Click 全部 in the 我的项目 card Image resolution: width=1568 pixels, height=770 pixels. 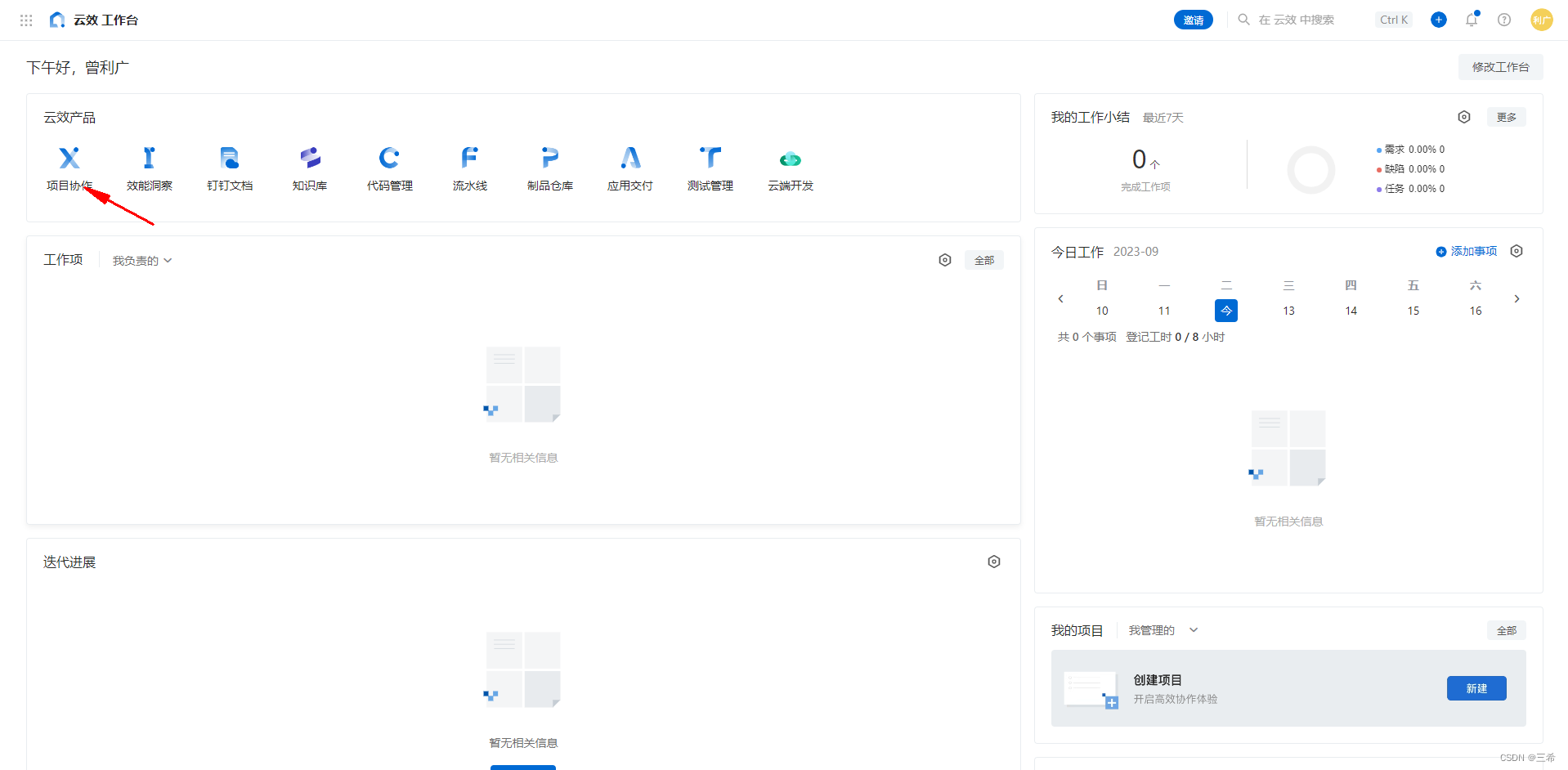coord(1507,630)
